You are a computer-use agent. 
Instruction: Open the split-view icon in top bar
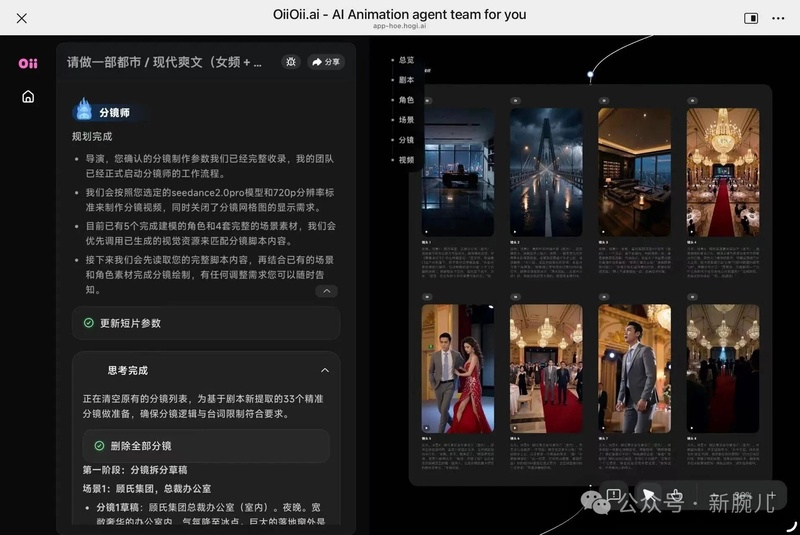pos(751,18)
